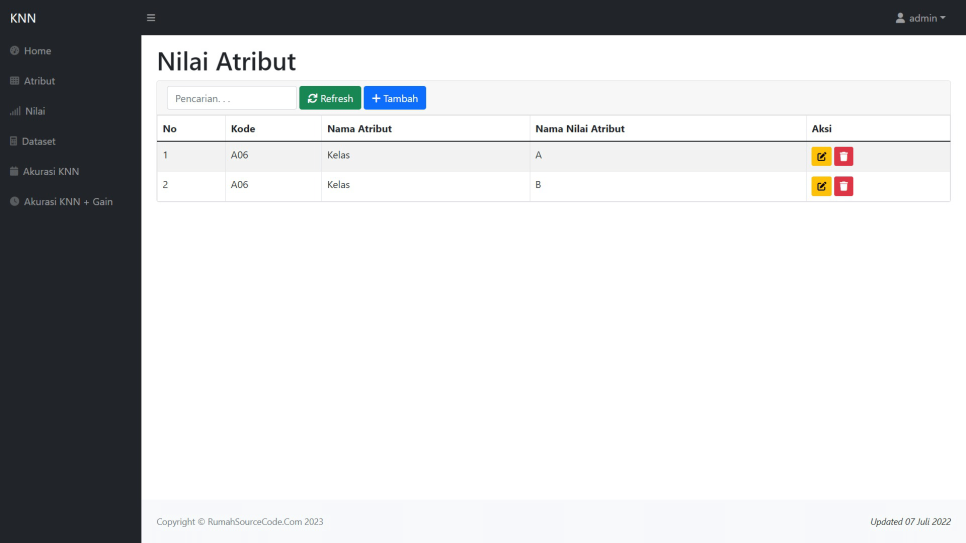Screen dimensions: 966x543
Task: Click the delete trash icon for row 1
Action: click(x=844, y=156)
